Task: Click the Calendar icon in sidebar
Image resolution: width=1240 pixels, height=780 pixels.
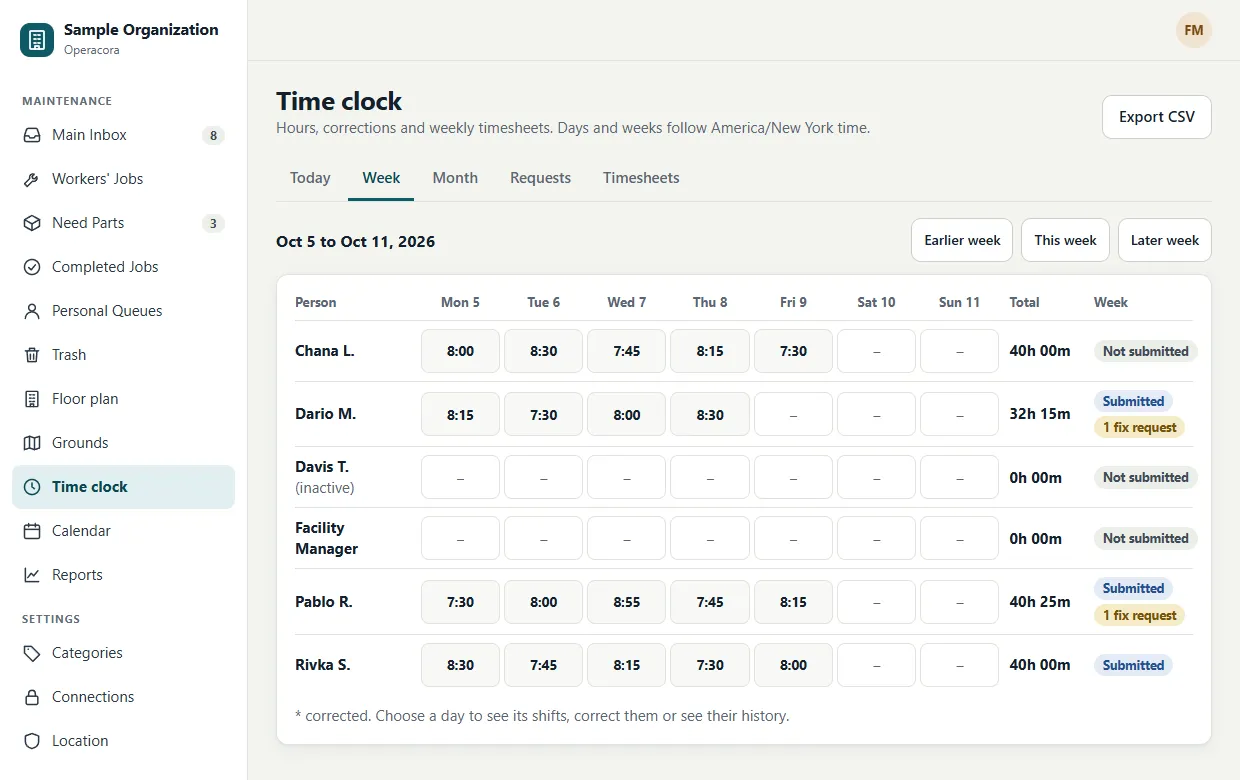Action: [32, 531]
